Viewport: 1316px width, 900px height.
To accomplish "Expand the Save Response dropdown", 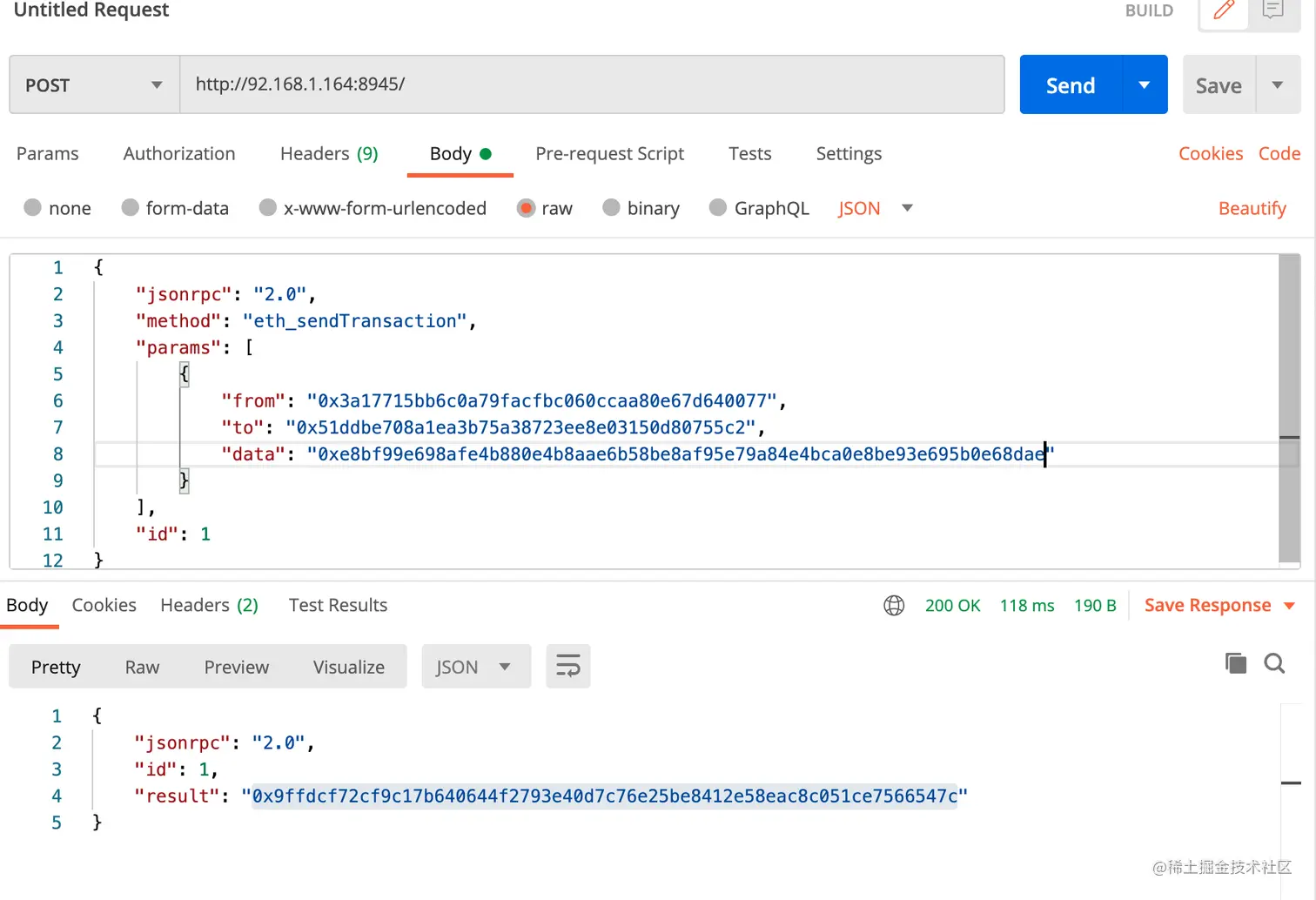I will click(x=1290, y=606).
